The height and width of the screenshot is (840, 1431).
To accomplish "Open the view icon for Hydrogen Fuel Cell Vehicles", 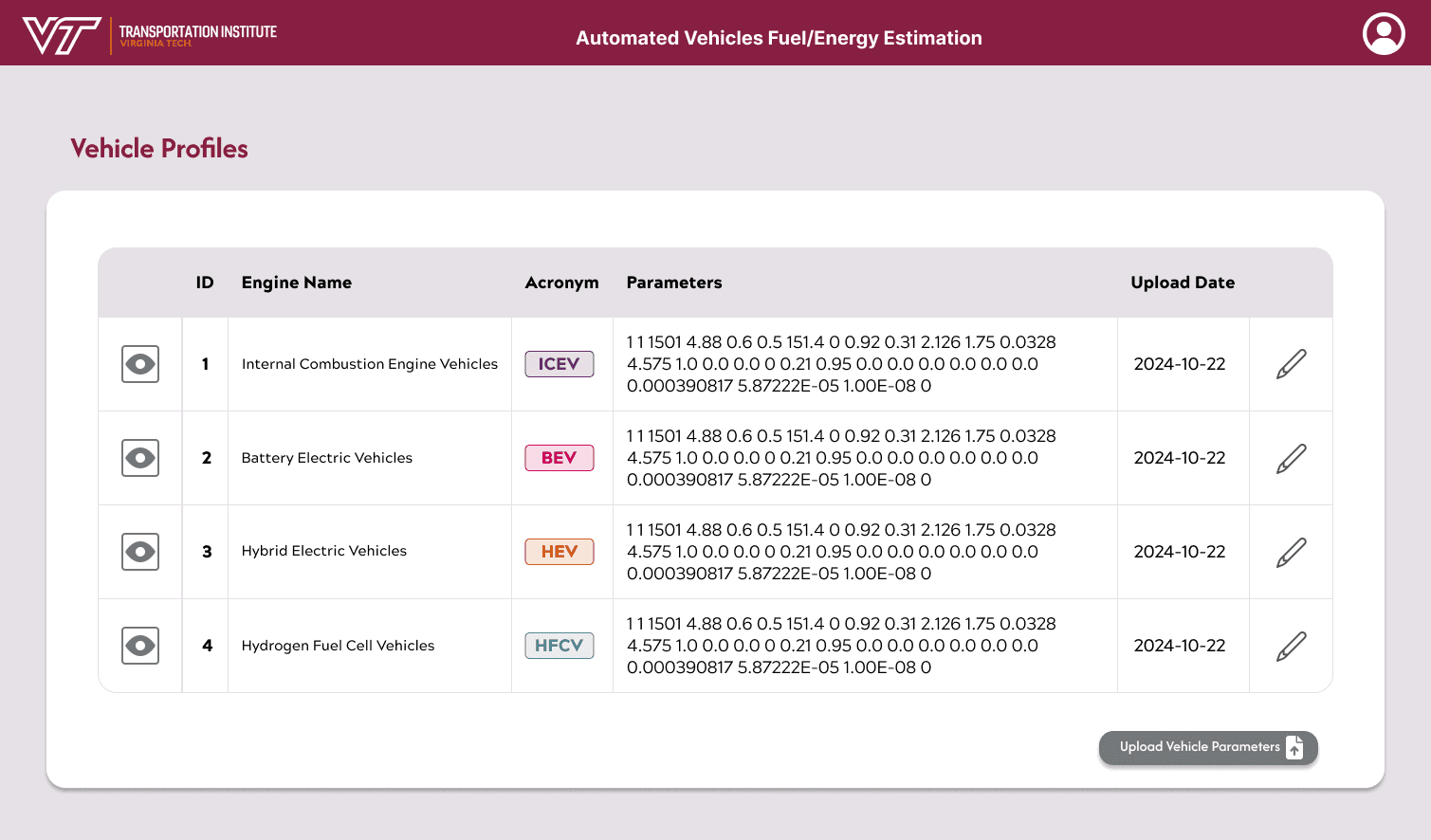I will point(139,645).
